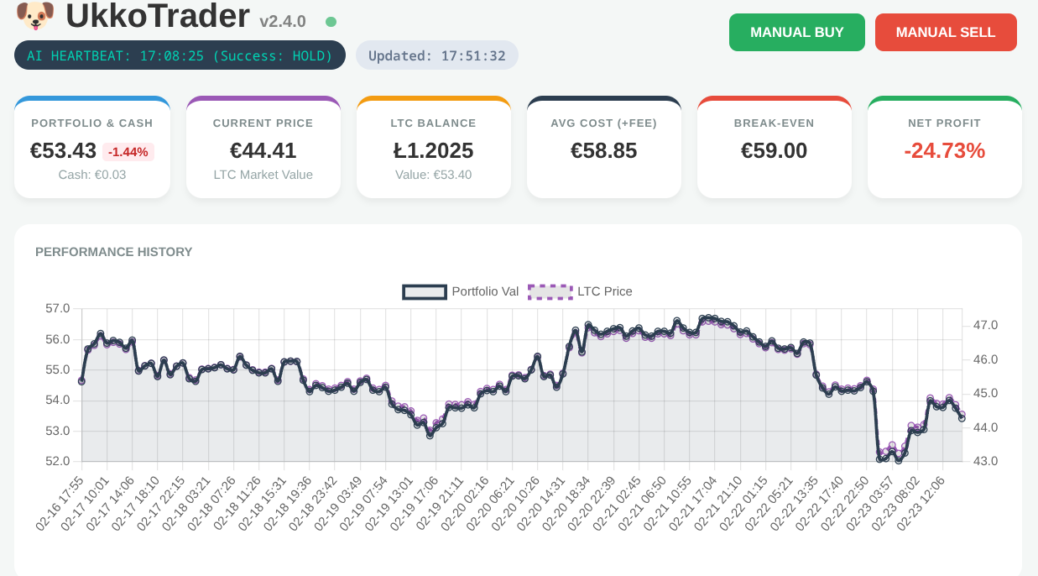Toggle the LTC Price series label
1038x576 pixels.
(605, 291)
